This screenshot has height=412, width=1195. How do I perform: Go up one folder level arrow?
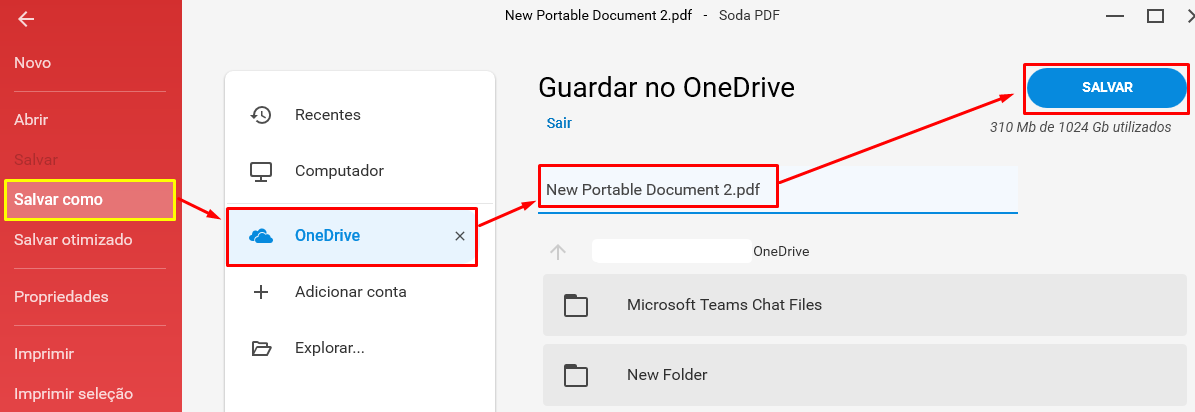(559, 251)
